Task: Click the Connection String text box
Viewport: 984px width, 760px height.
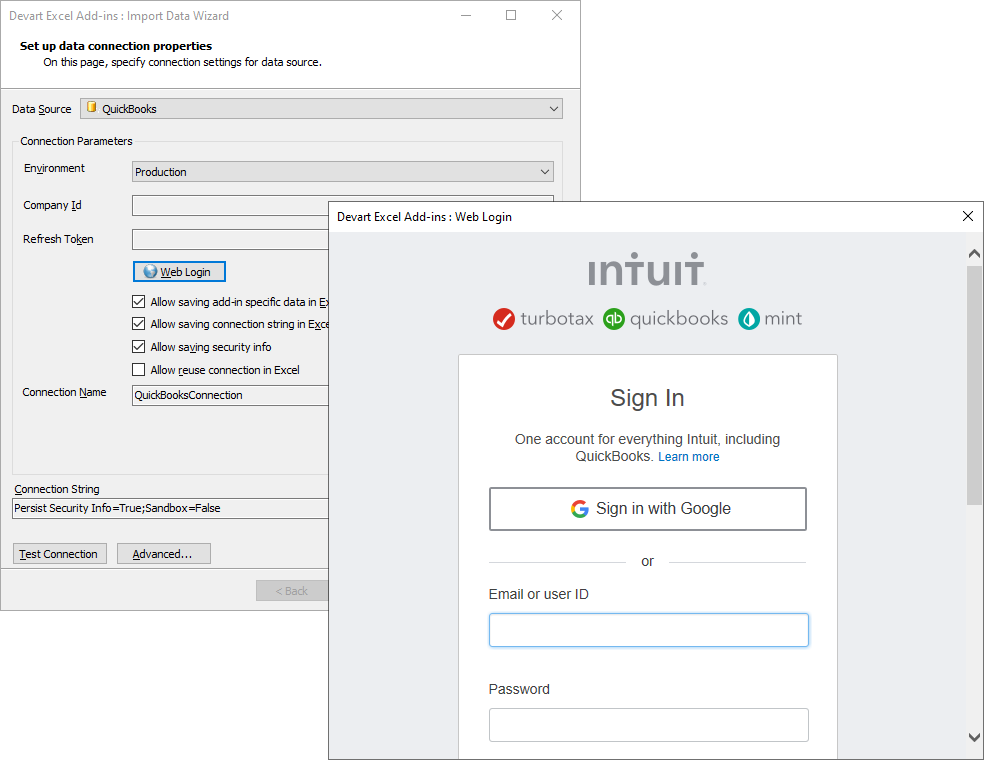Action: click(x=170, y=508)
